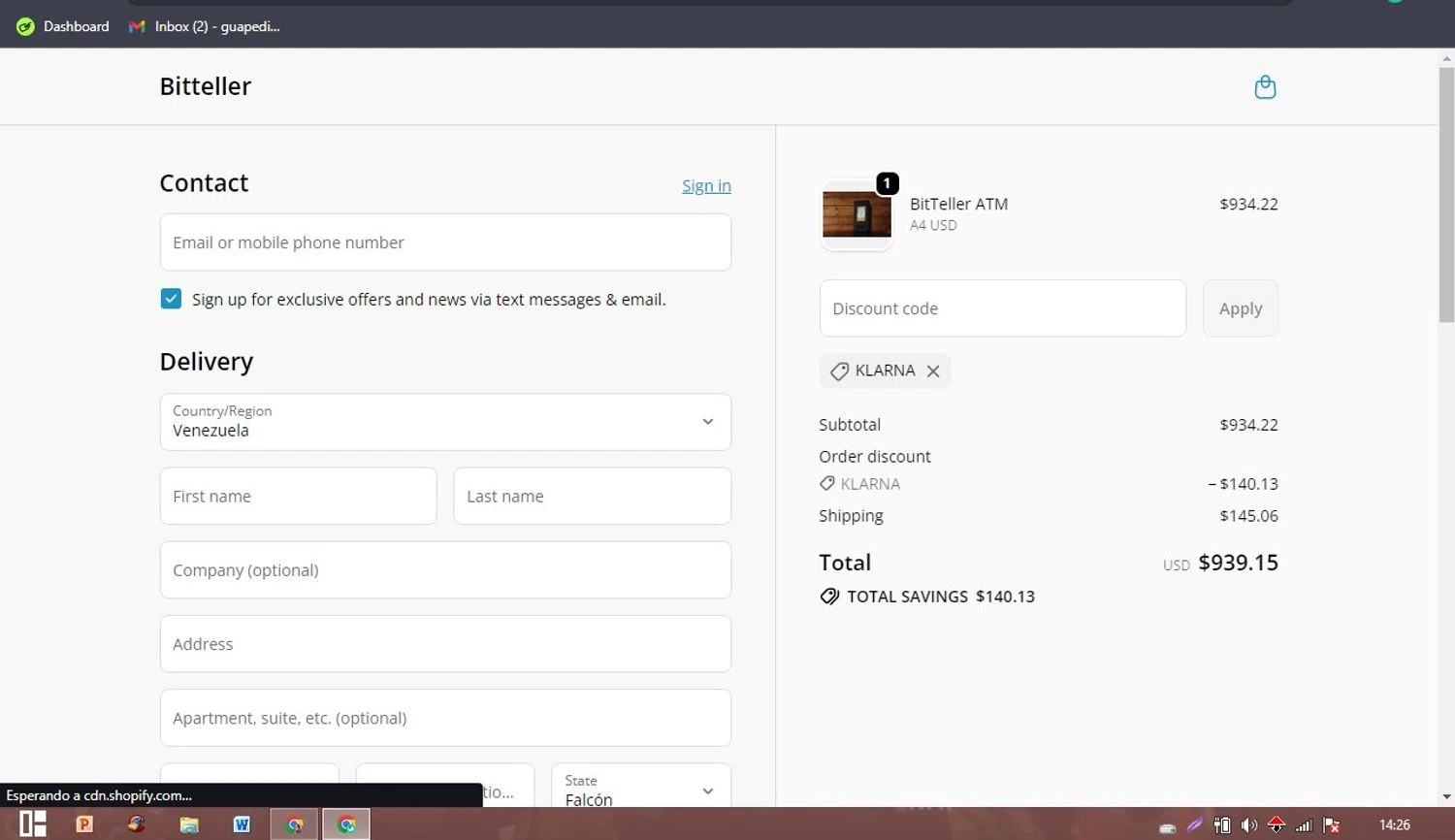Screen dimensions: 1455x840
Task: Click the BitTeller ATM product name
Action: 958,204
